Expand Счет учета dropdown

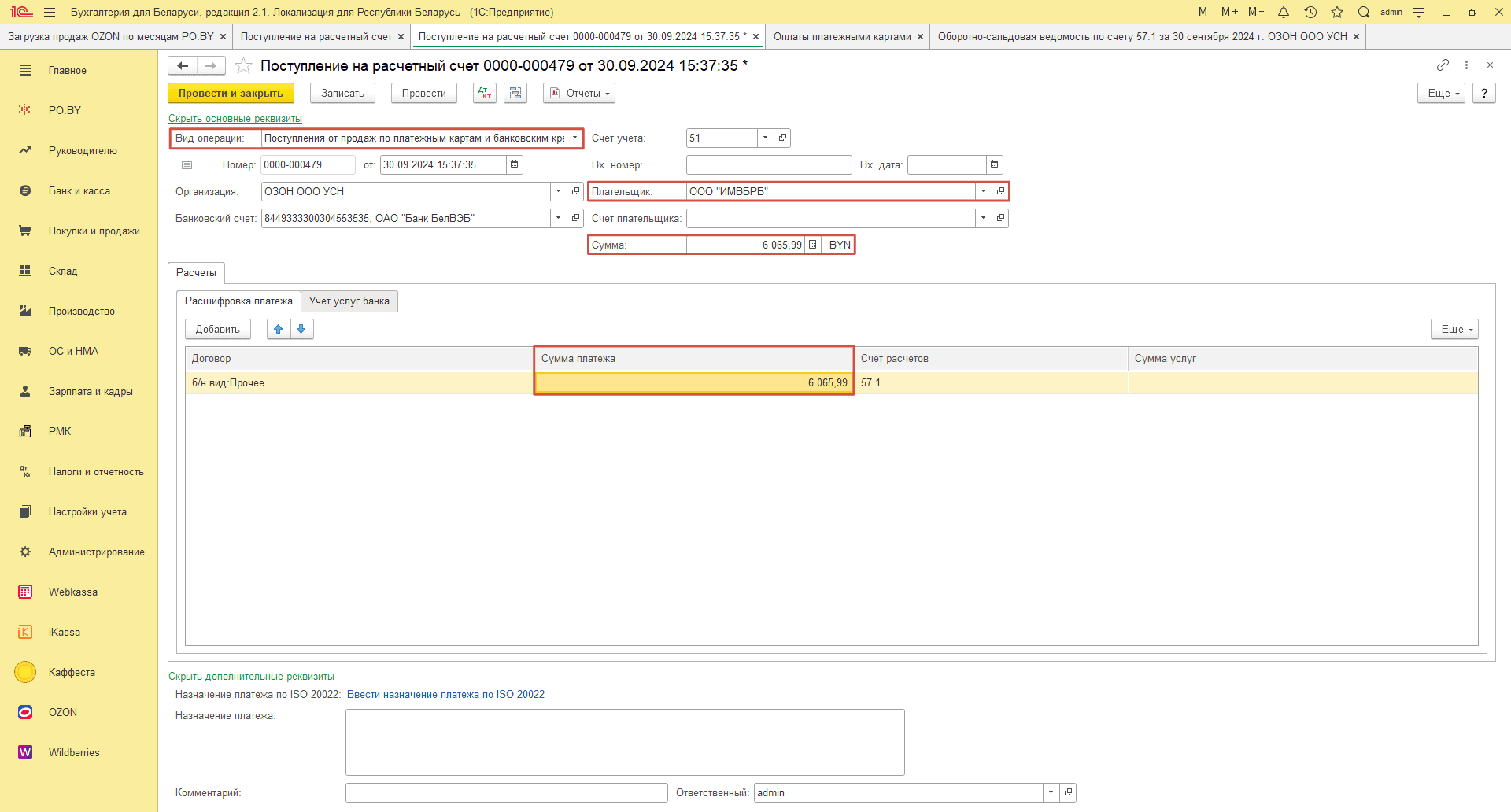pyautogui.click(x=765, y=138)
